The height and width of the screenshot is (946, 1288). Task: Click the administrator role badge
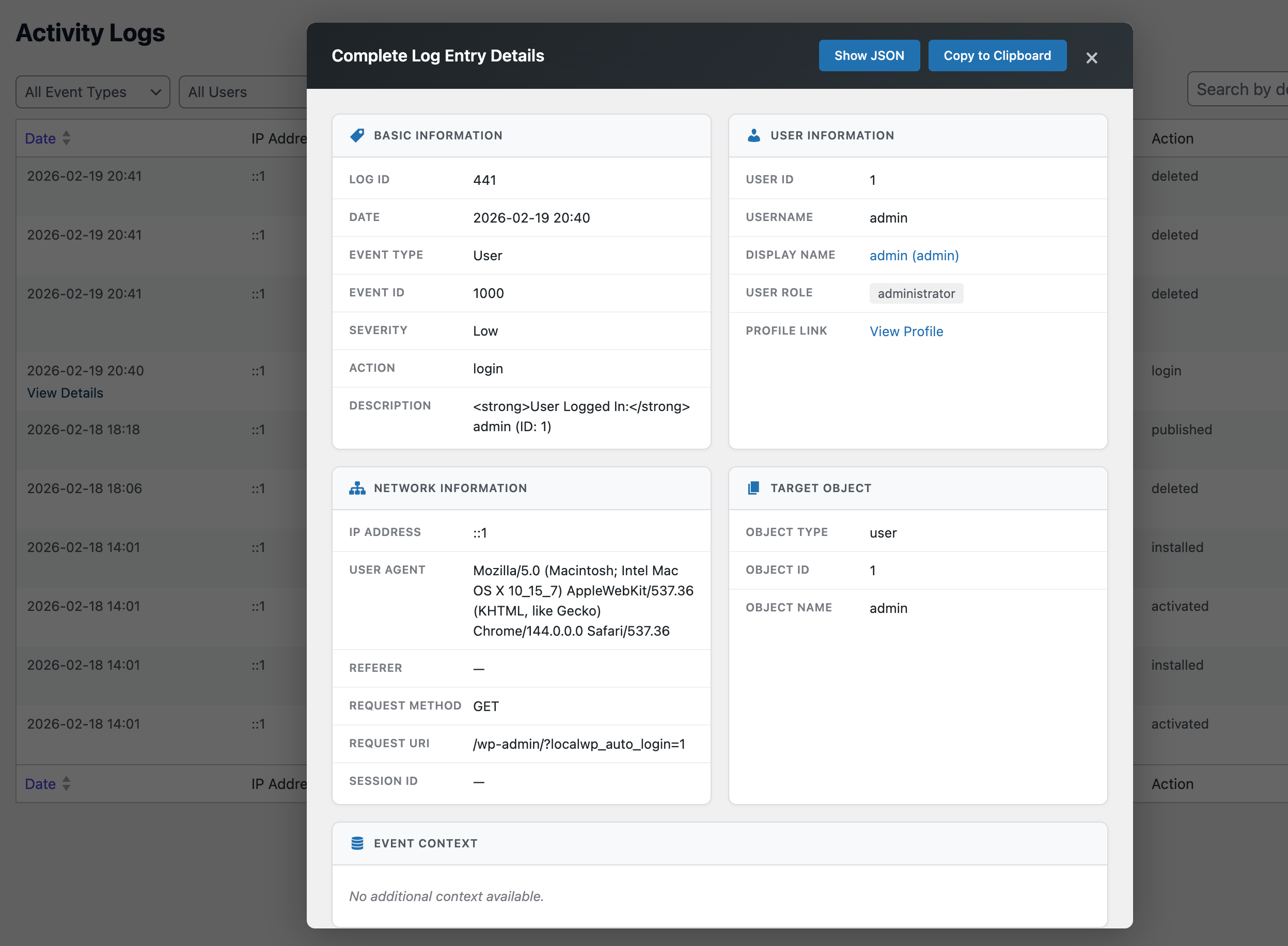coord(916,293)
